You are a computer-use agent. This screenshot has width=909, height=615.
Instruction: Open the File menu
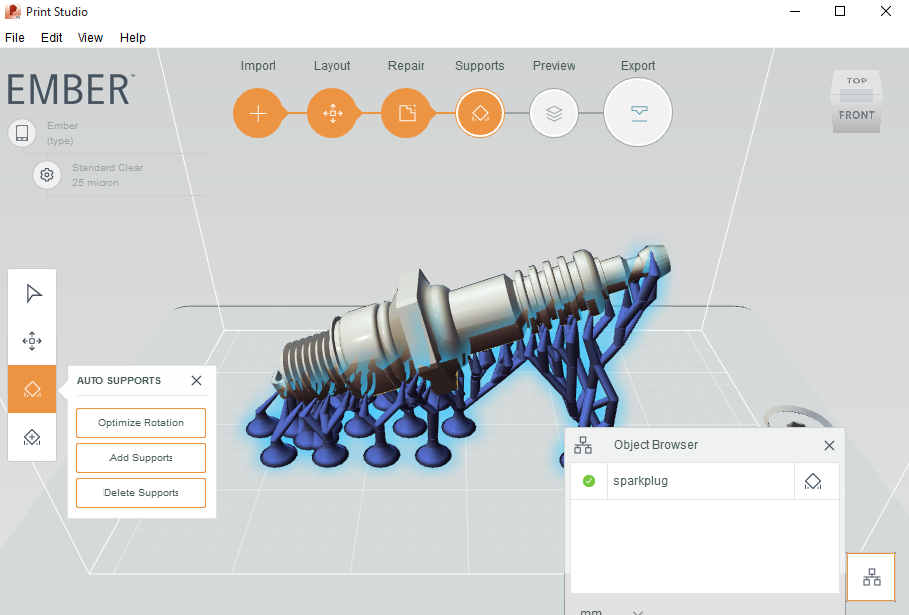click(15, 38)
